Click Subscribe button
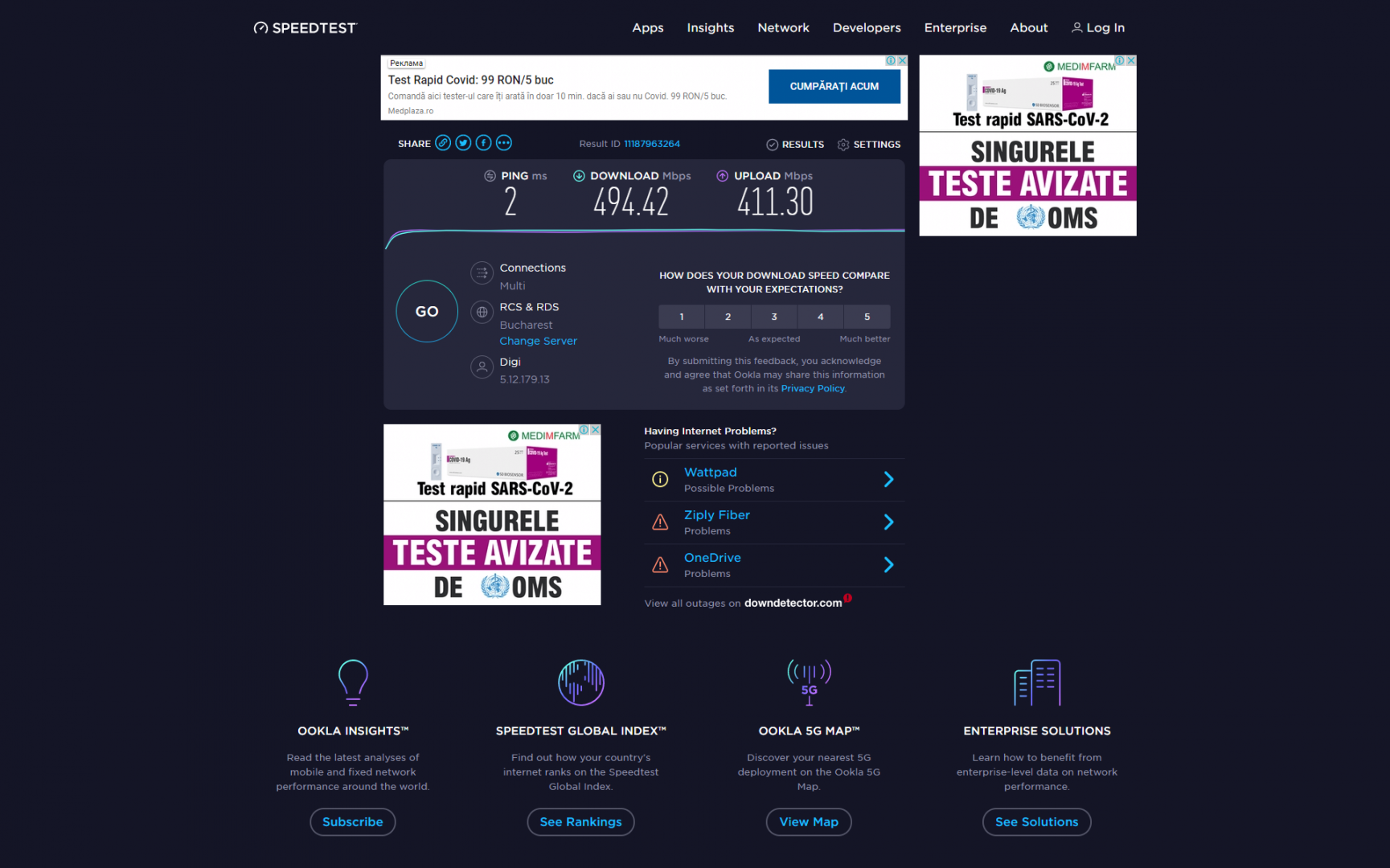This screenshot has height=868, width=1390. click(353, 822)
